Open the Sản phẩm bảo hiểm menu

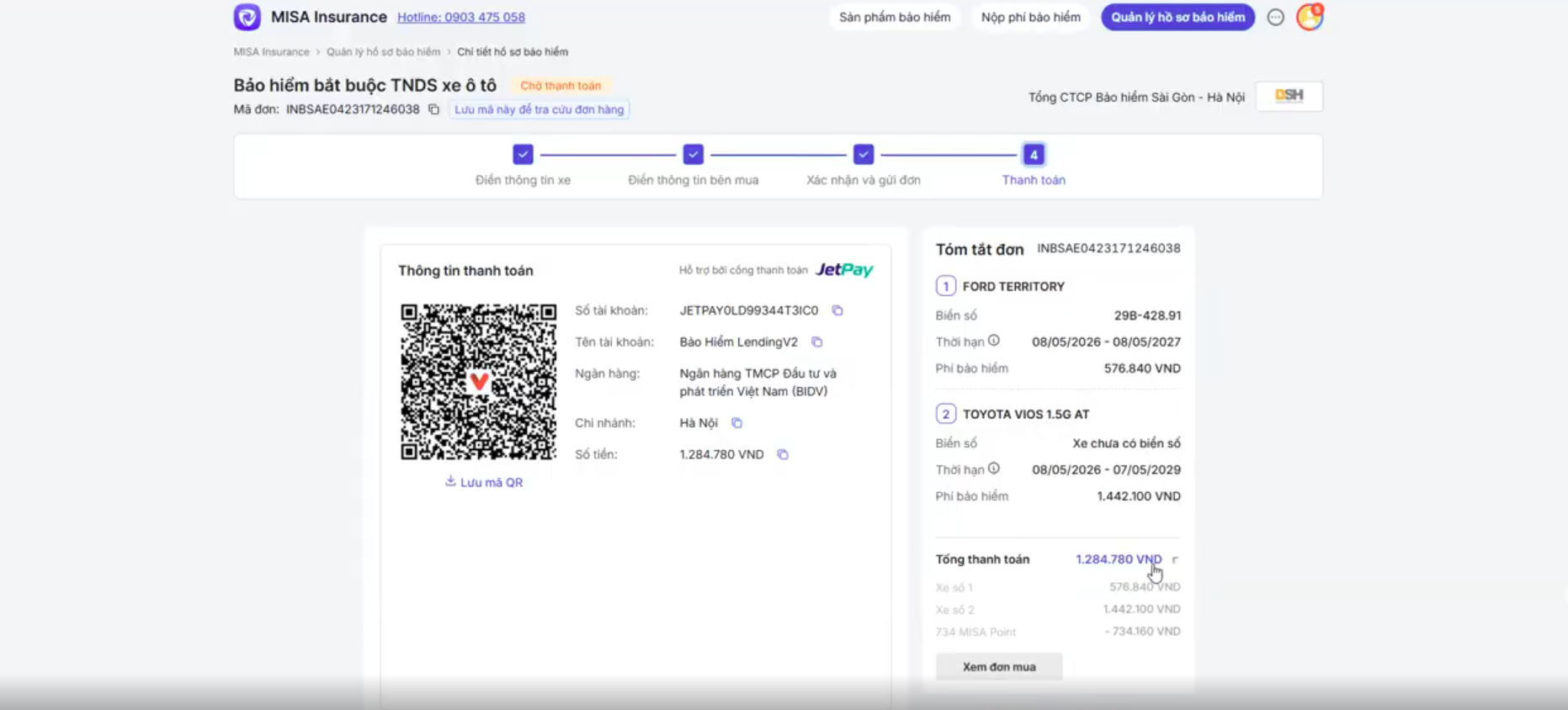click(895, 17)
